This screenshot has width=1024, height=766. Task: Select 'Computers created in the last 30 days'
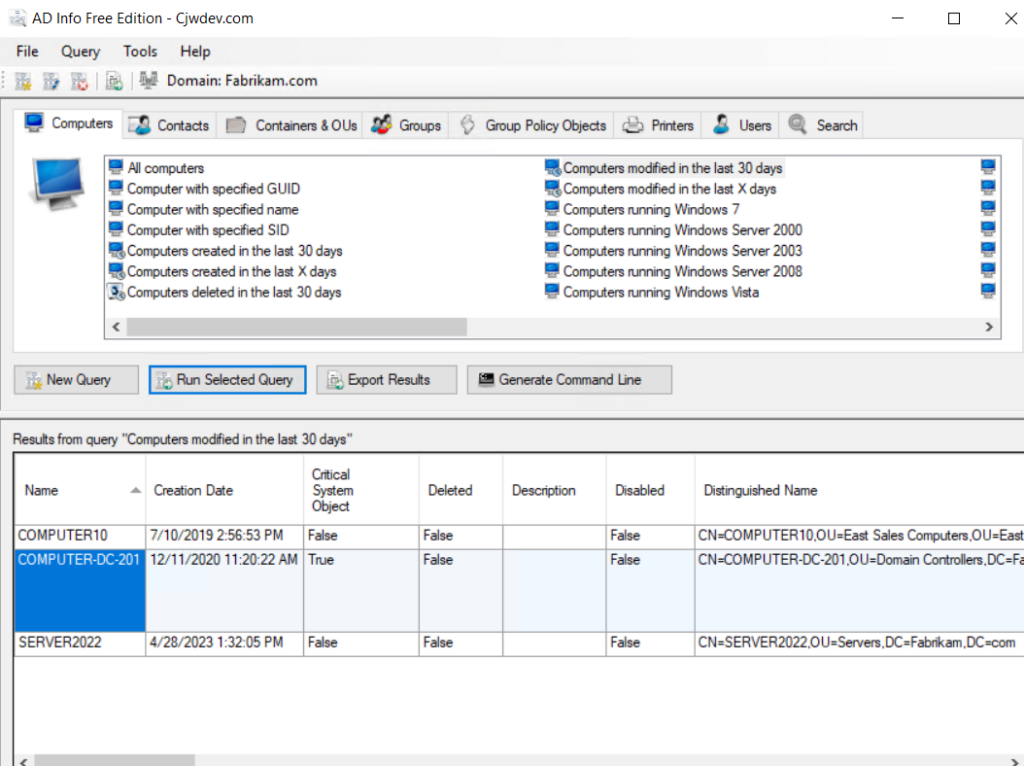point(225,251)
